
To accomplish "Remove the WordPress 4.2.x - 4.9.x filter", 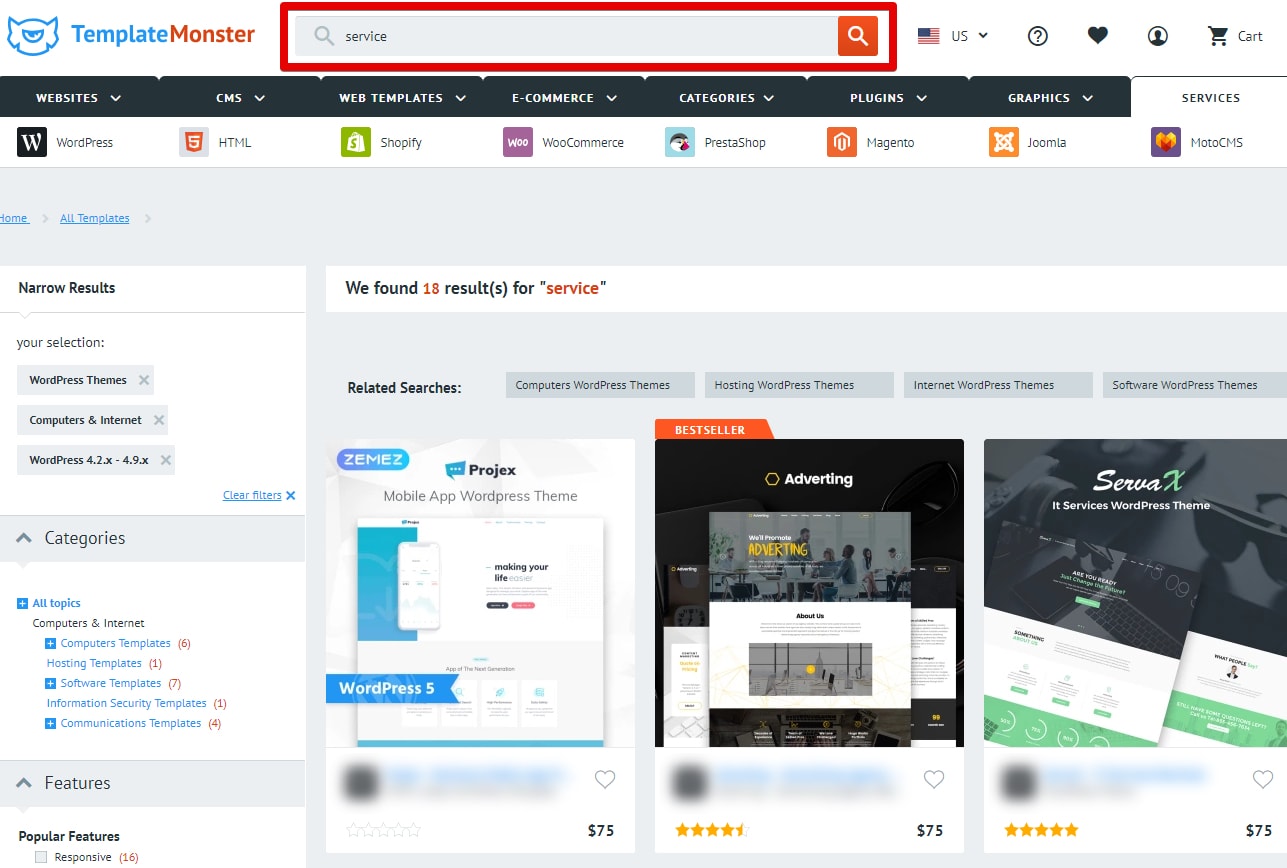I will 166,460.
